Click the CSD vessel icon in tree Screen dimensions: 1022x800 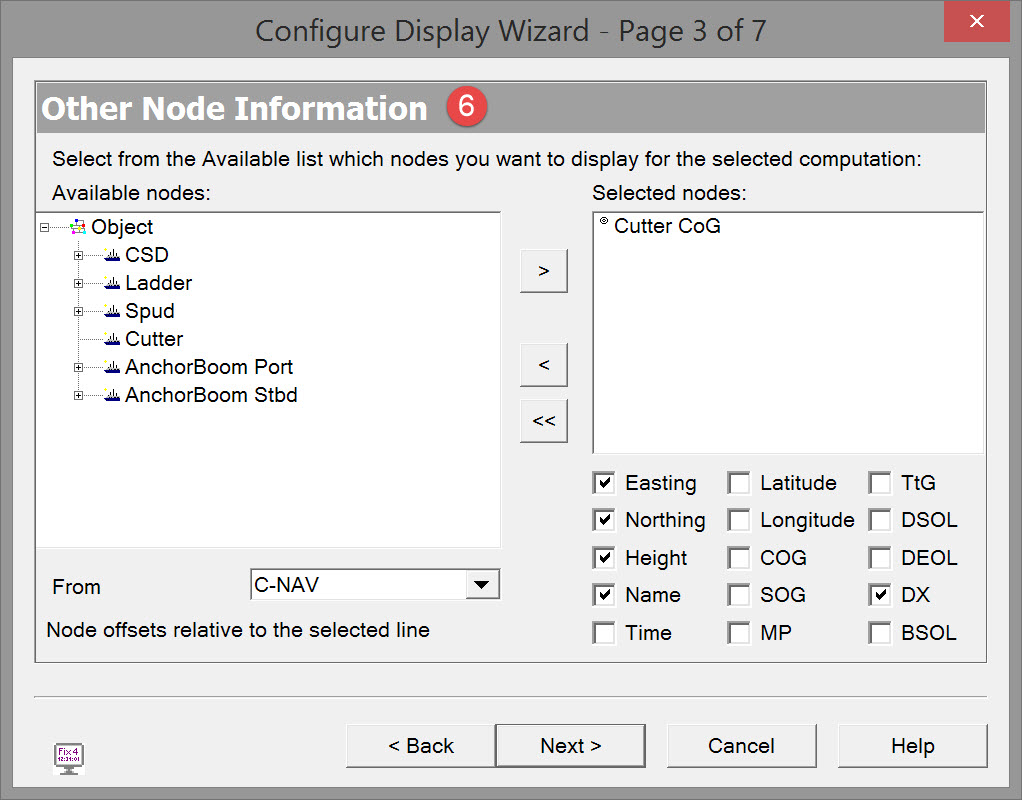pyautogui.click(x=112, y=256)
